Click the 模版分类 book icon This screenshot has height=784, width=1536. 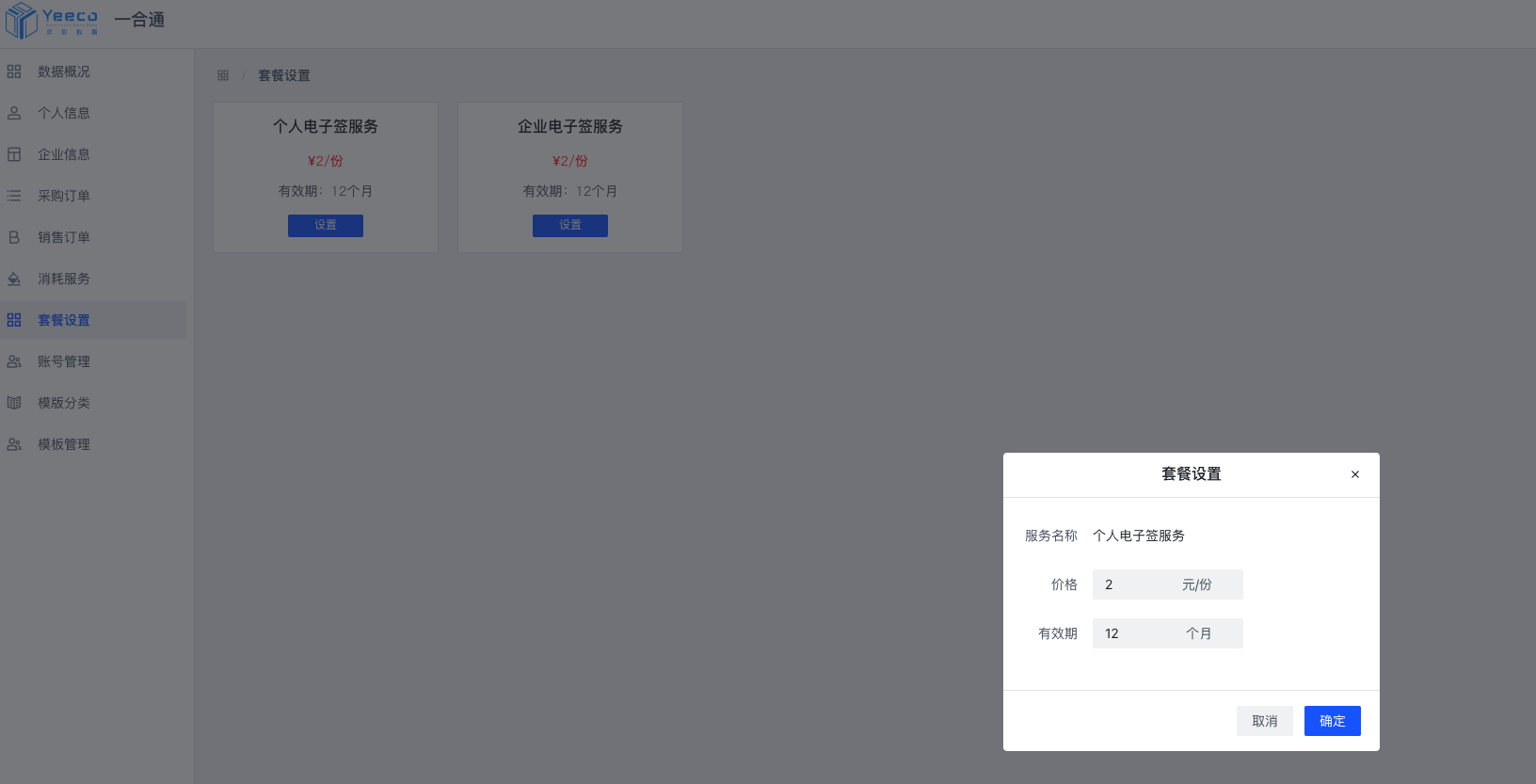pyautogui.click(x=14, y=403)
